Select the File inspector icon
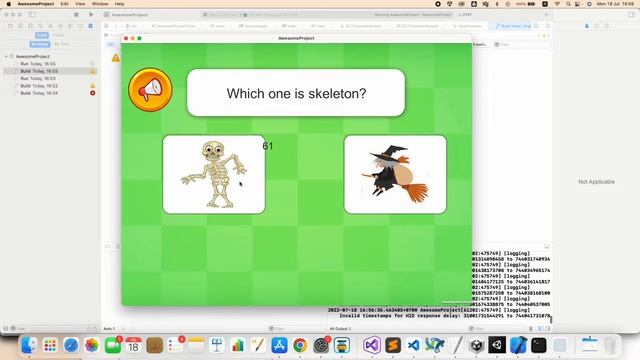This screenshot has width=640, height=360. point(587,26)
